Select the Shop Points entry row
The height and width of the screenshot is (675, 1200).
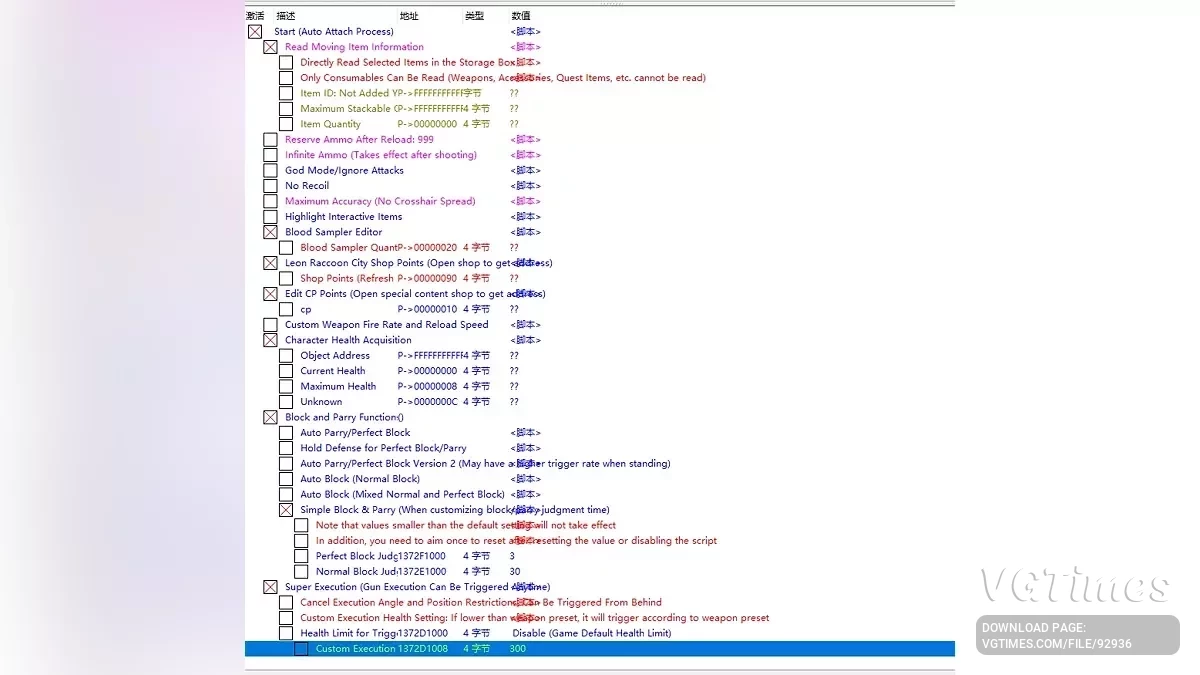[x=600, y=278]
